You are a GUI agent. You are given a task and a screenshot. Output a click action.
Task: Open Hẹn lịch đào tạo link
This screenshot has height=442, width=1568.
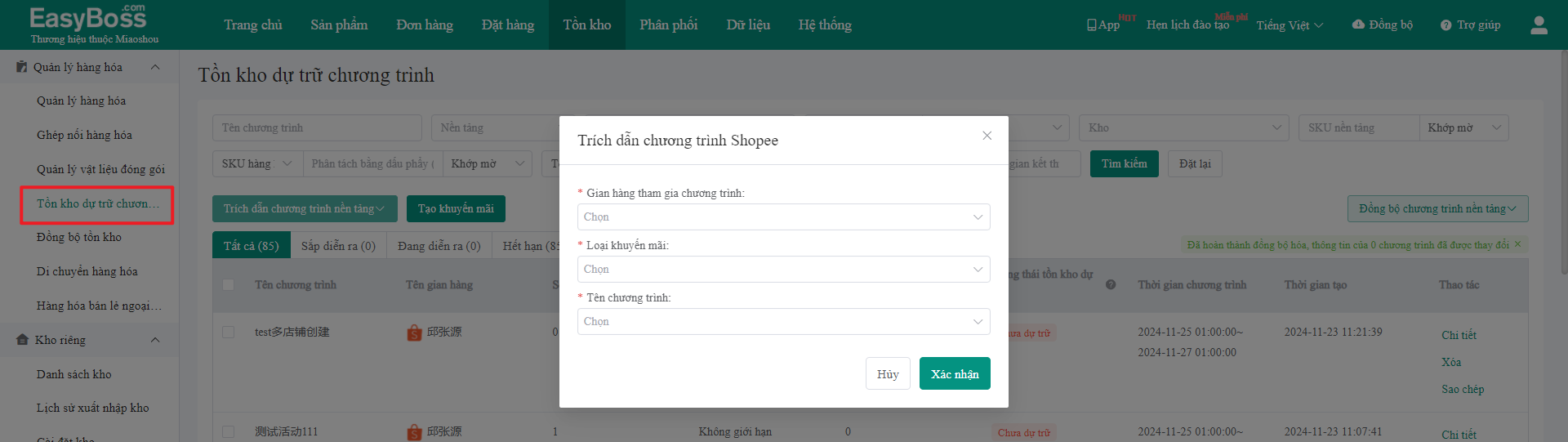(1187, 25)
